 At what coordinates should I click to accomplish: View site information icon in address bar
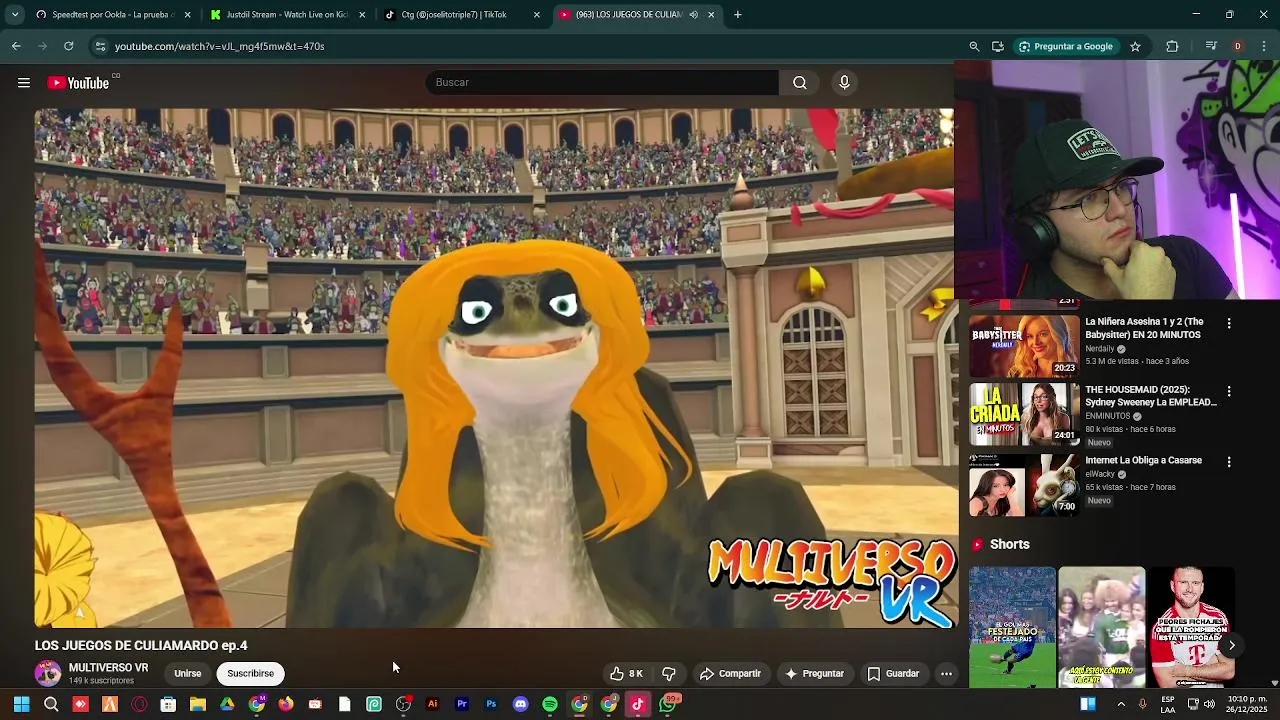click(x=99, y=46)
